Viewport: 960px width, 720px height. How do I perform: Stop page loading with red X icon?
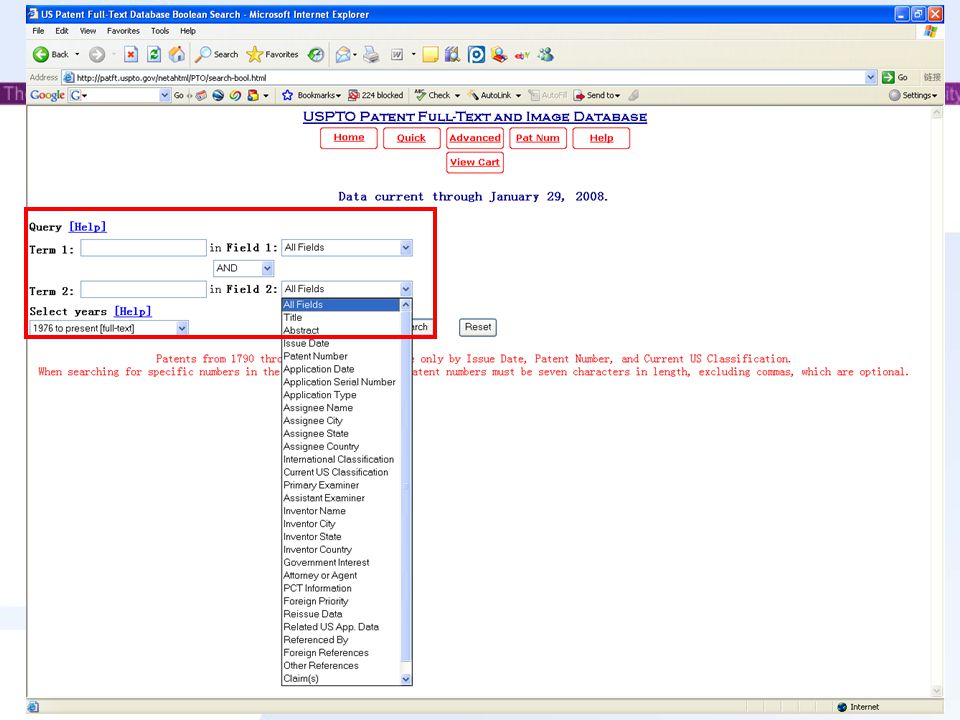[x=130, y=54]
